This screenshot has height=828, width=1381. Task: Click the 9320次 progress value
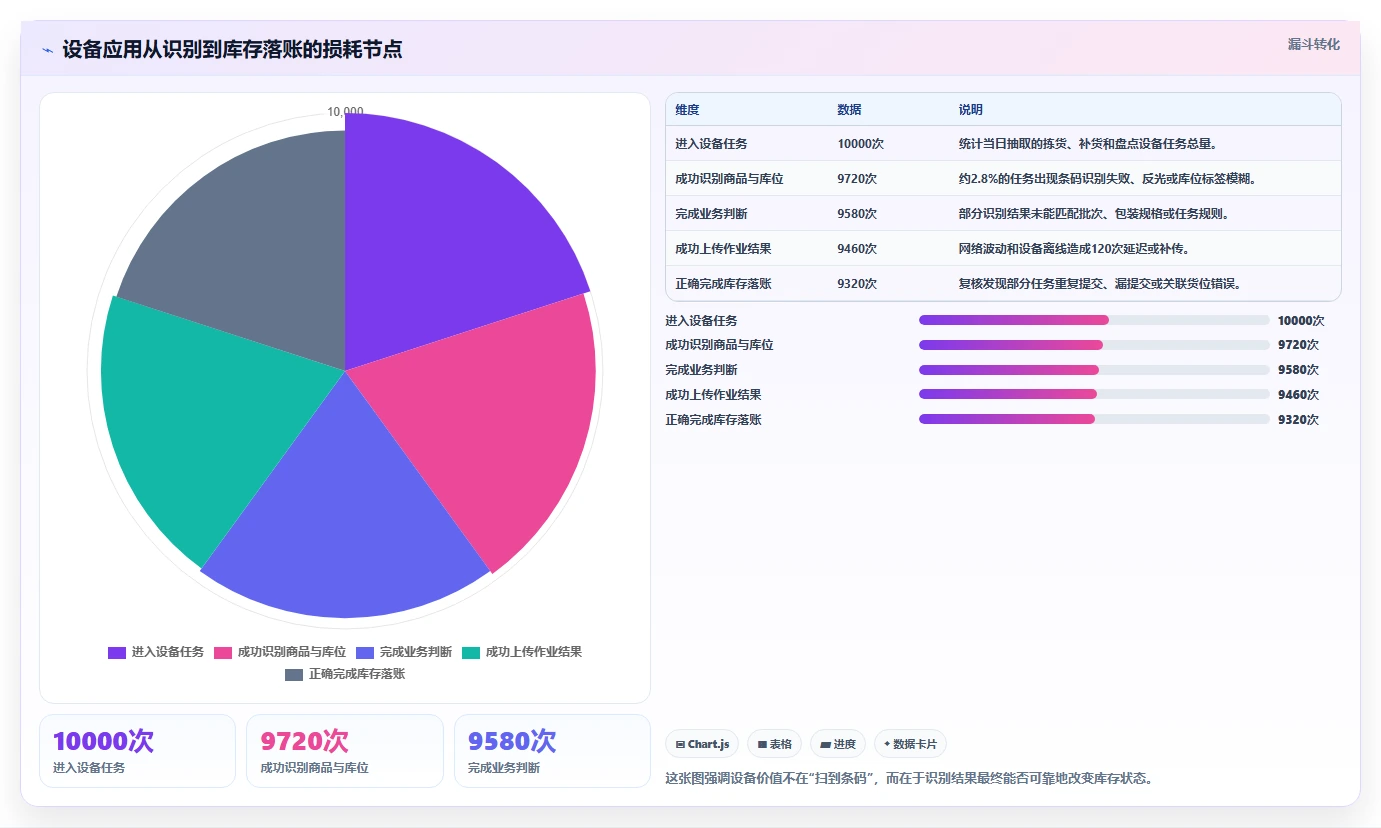click(x=1298, y=420)
